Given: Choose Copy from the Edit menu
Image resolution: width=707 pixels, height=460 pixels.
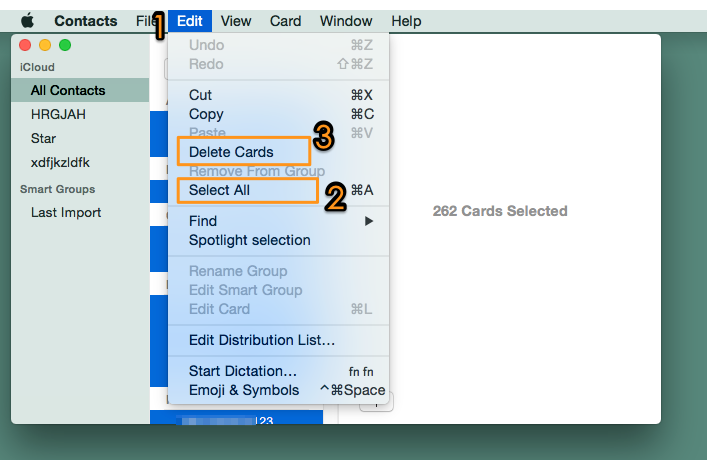Looking at the screenshot, I should (x=279, y=114).
